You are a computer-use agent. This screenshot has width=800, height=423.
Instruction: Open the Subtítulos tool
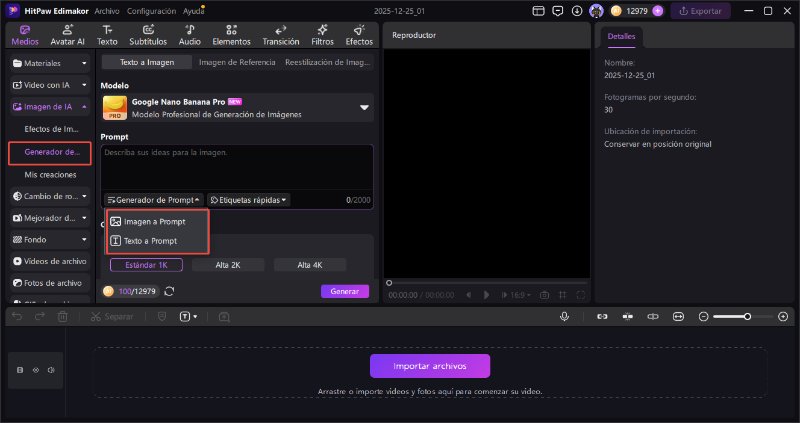click(x=148, y=35)
